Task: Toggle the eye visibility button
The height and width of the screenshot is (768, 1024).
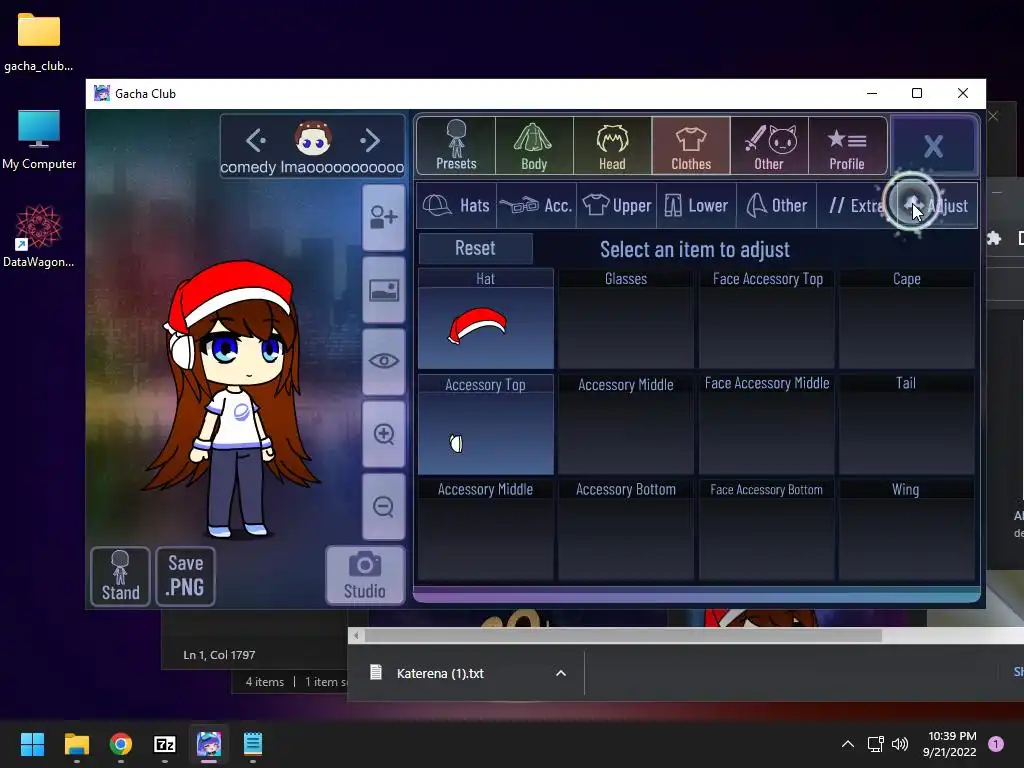Action: (x=384, y=361)
